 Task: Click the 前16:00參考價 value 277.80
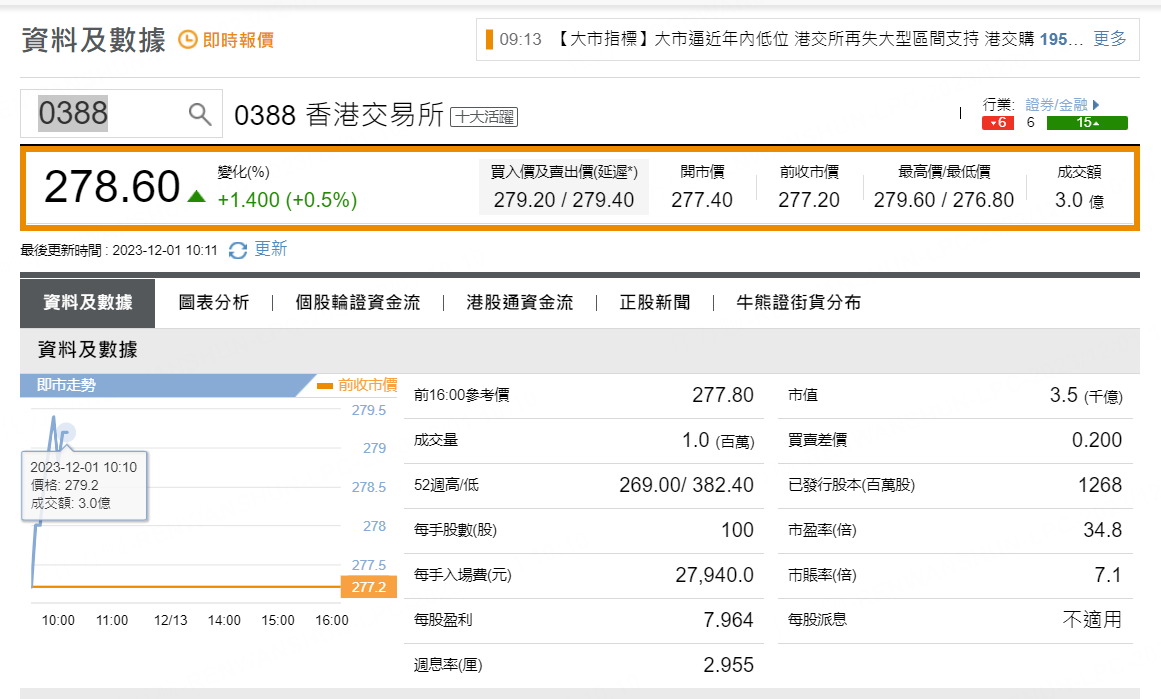pos(723,395)
